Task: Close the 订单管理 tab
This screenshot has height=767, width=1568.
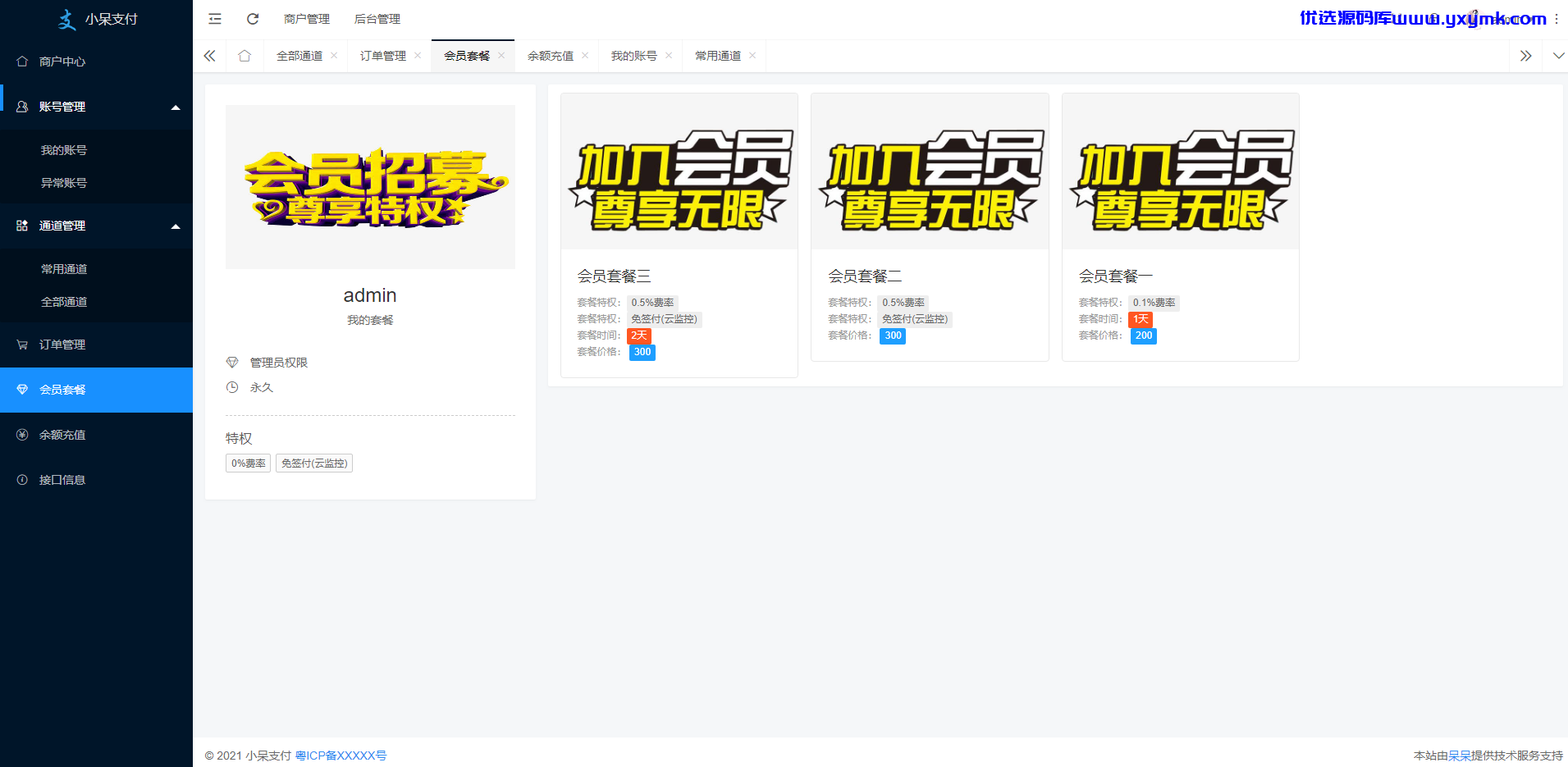Action: (418, 56)
